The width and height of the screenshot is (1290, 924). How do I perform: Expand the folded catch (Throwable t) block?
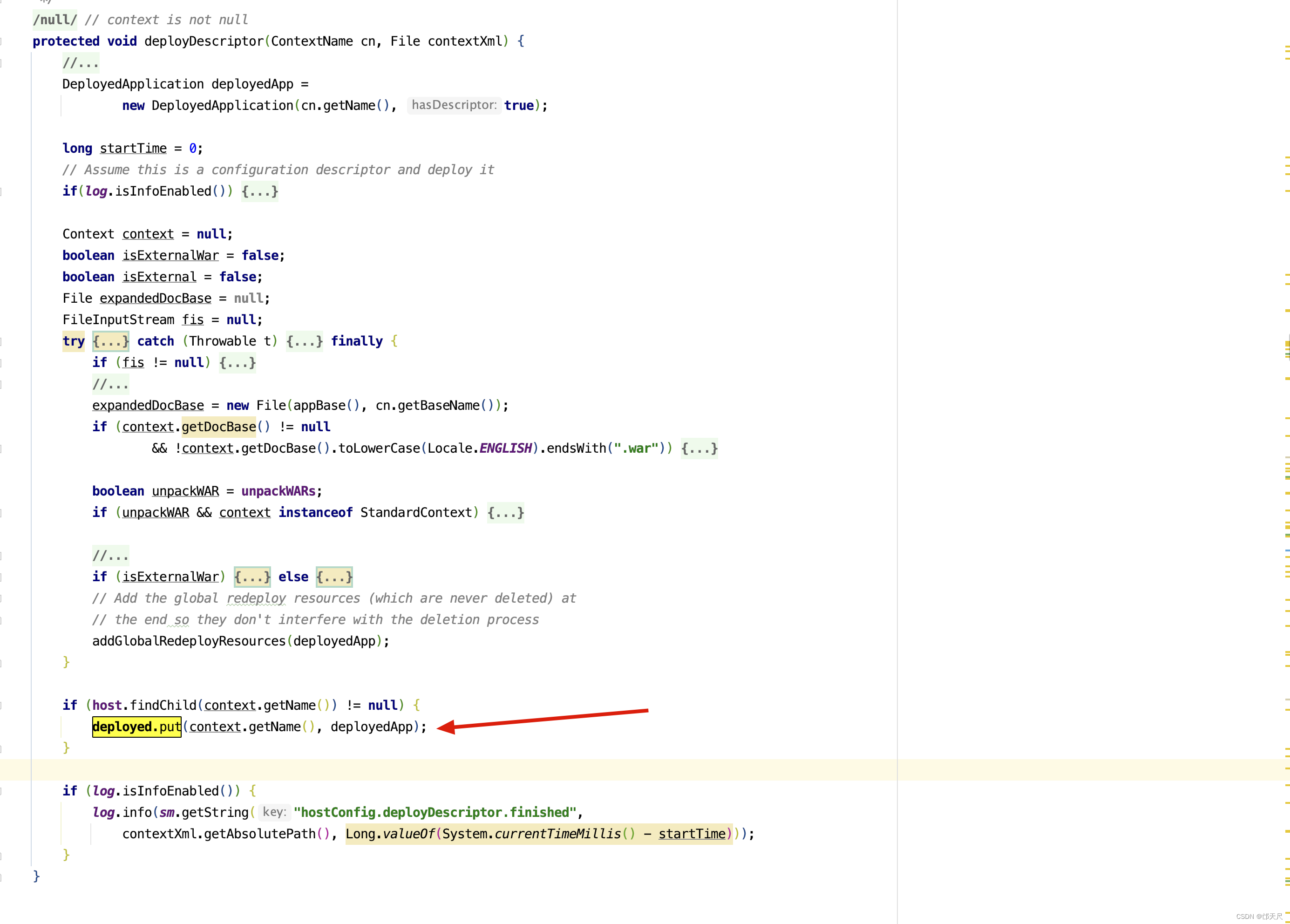[304, 341]
